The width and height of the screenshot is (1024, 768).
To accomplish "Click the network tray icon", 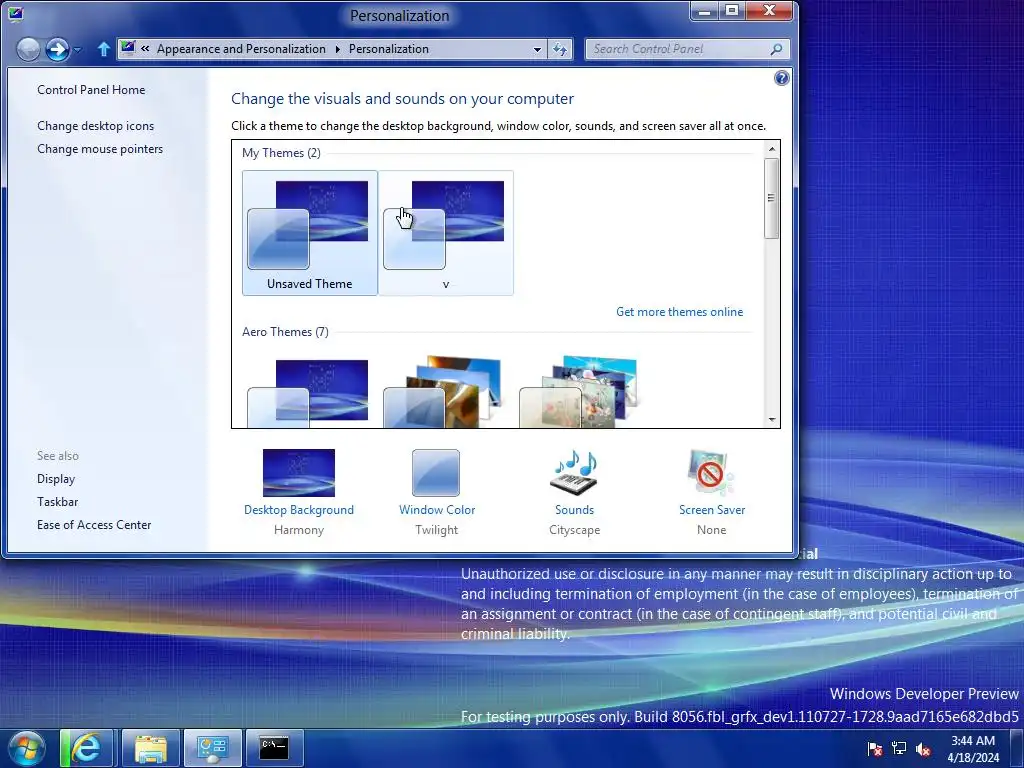I will 899,749.
